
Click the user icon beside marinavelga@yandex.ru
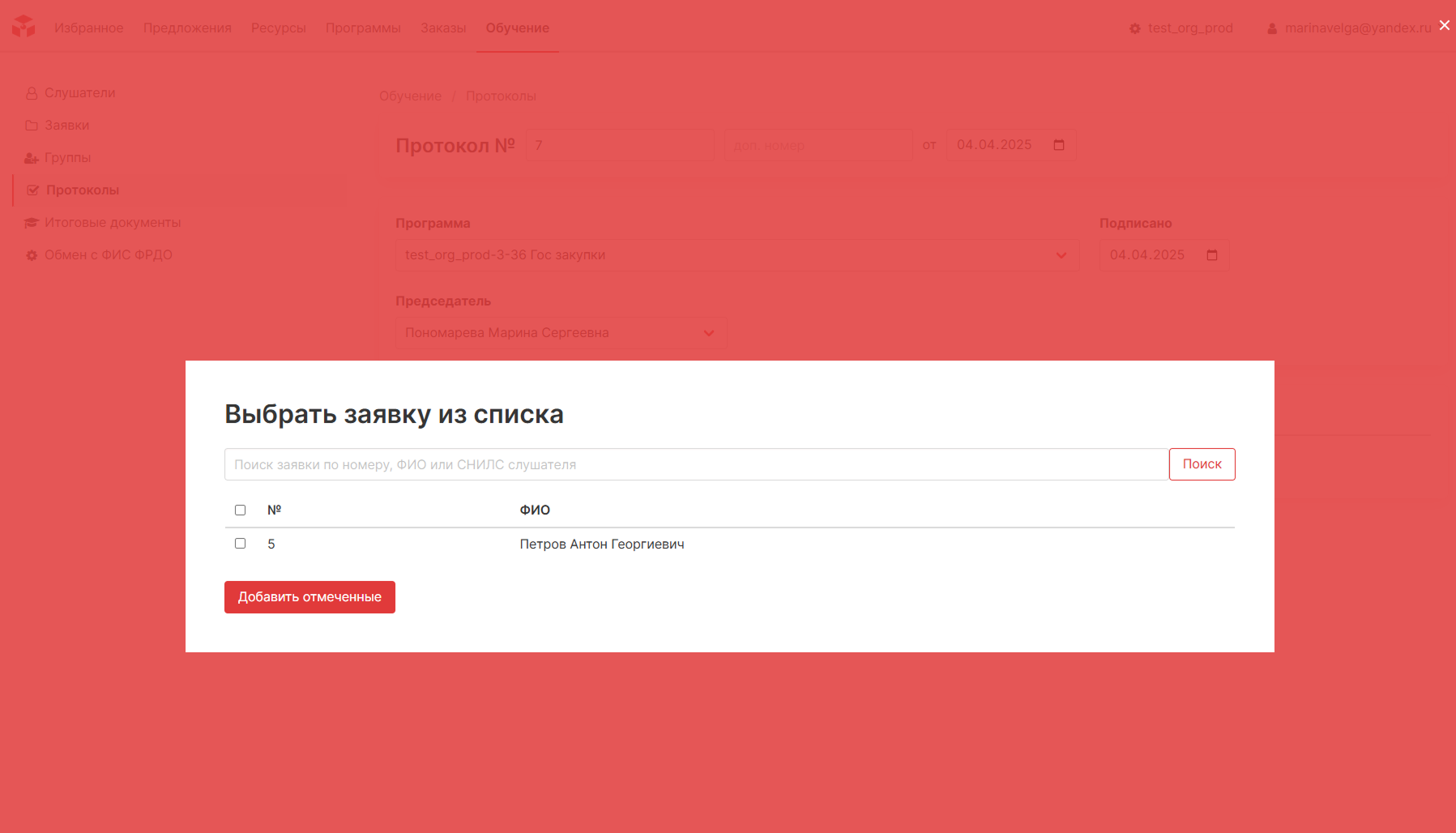[1272, 28]
